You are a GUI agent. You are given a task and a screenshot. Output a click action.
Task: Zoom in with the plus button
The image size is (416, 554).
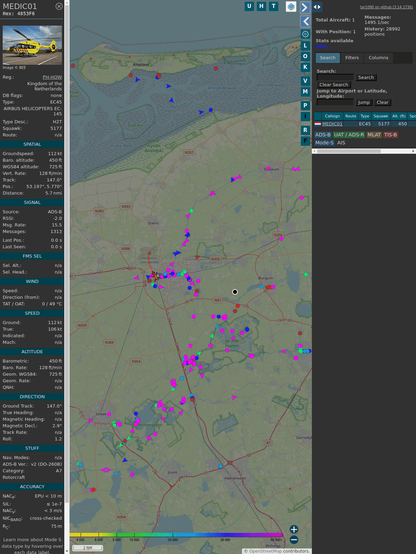(x=294, y=529)
